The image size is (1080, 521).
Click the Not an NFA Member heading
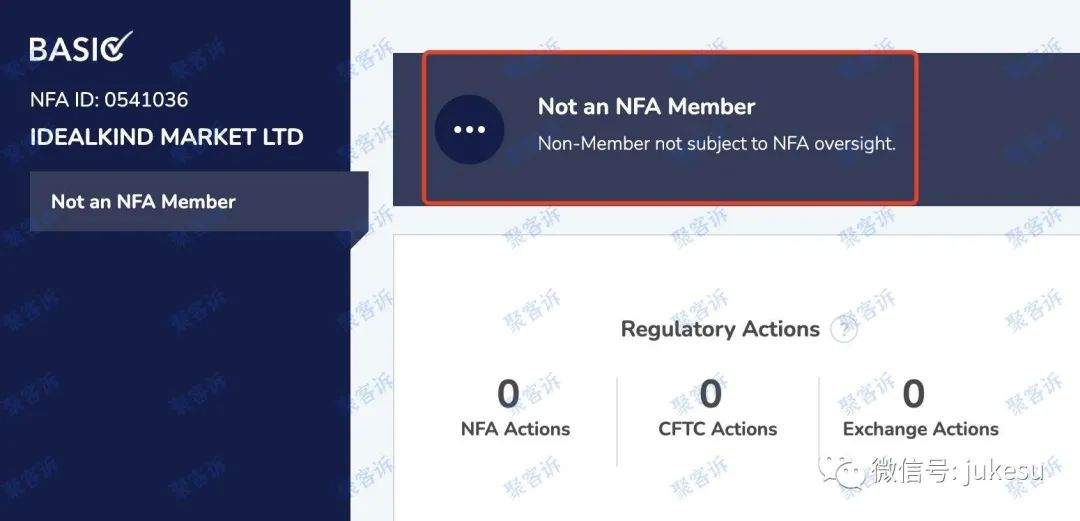pos(646,106)
